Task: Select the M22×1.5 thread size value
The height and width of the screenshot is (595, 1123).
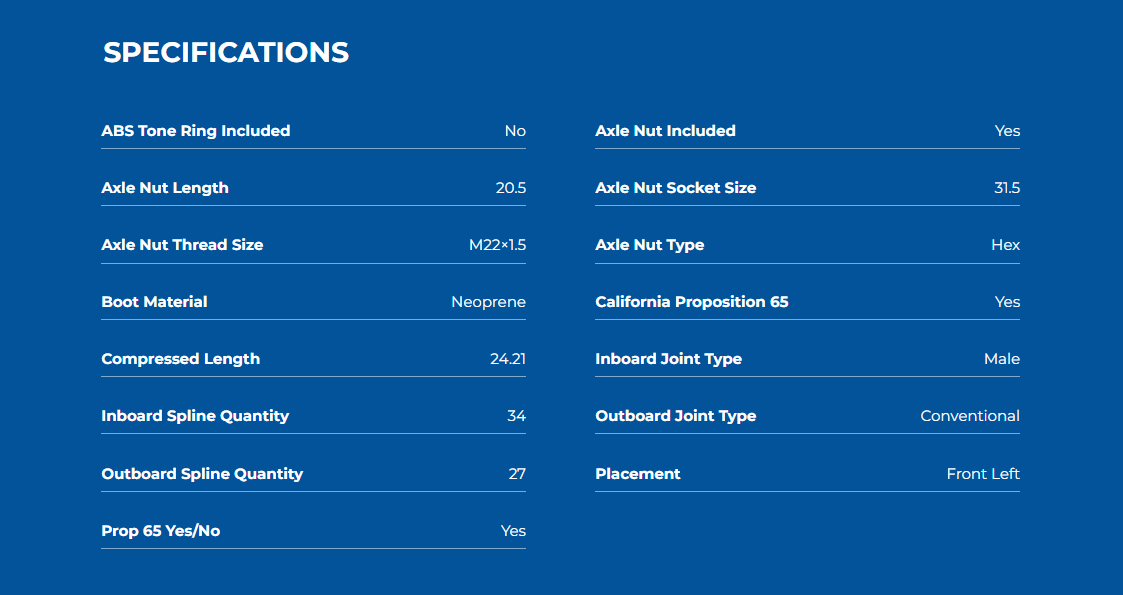Action: pyautogui.click(x=497, y=245)
